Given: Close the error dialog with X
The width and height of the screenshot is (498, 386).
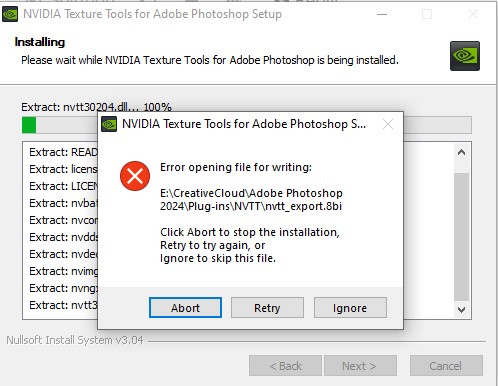Looking at the screenshot, I should 388,124.
